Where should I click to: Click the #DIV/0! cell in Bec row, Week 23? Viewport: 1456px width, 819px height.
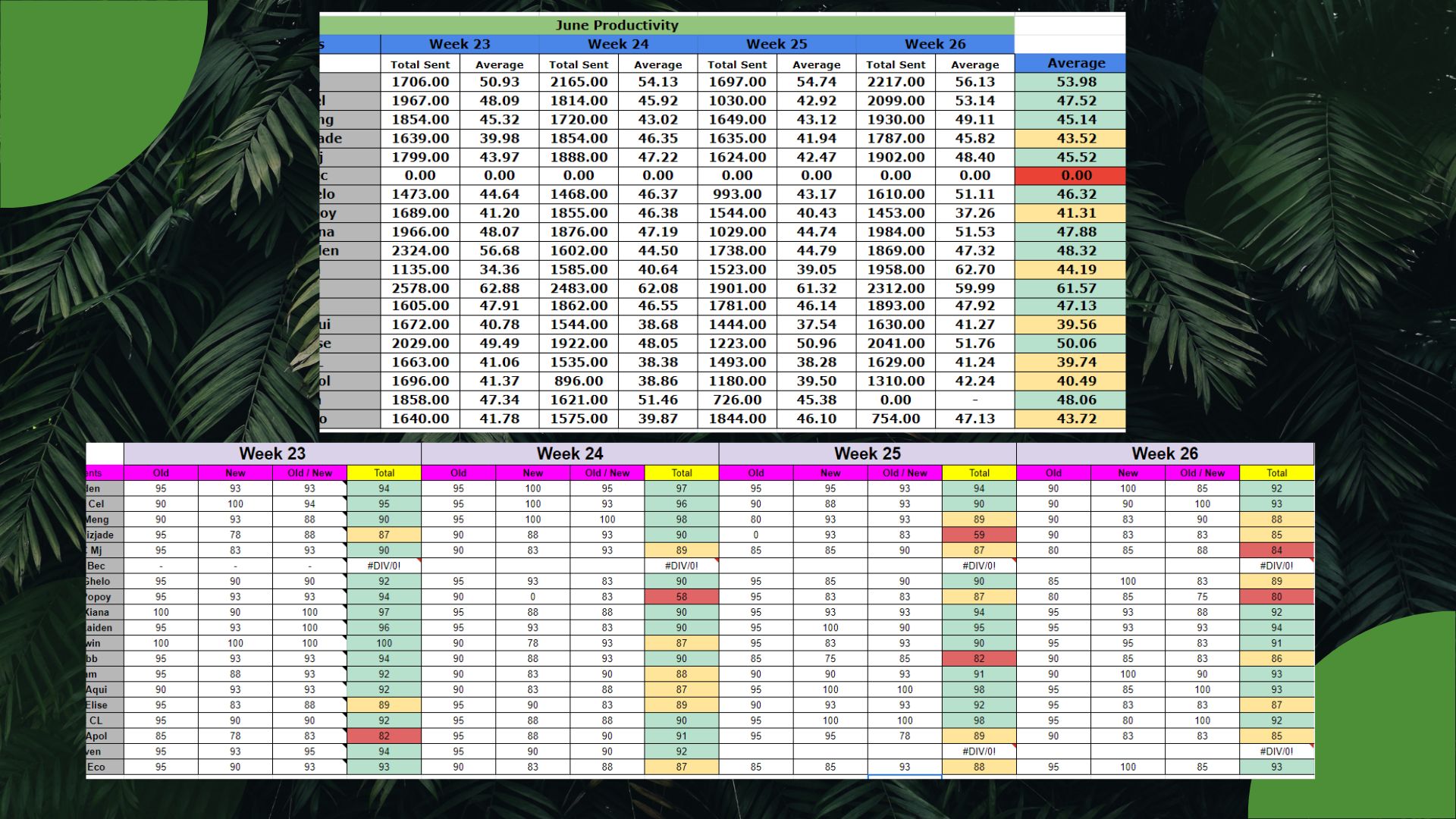(x=384, y=566)
